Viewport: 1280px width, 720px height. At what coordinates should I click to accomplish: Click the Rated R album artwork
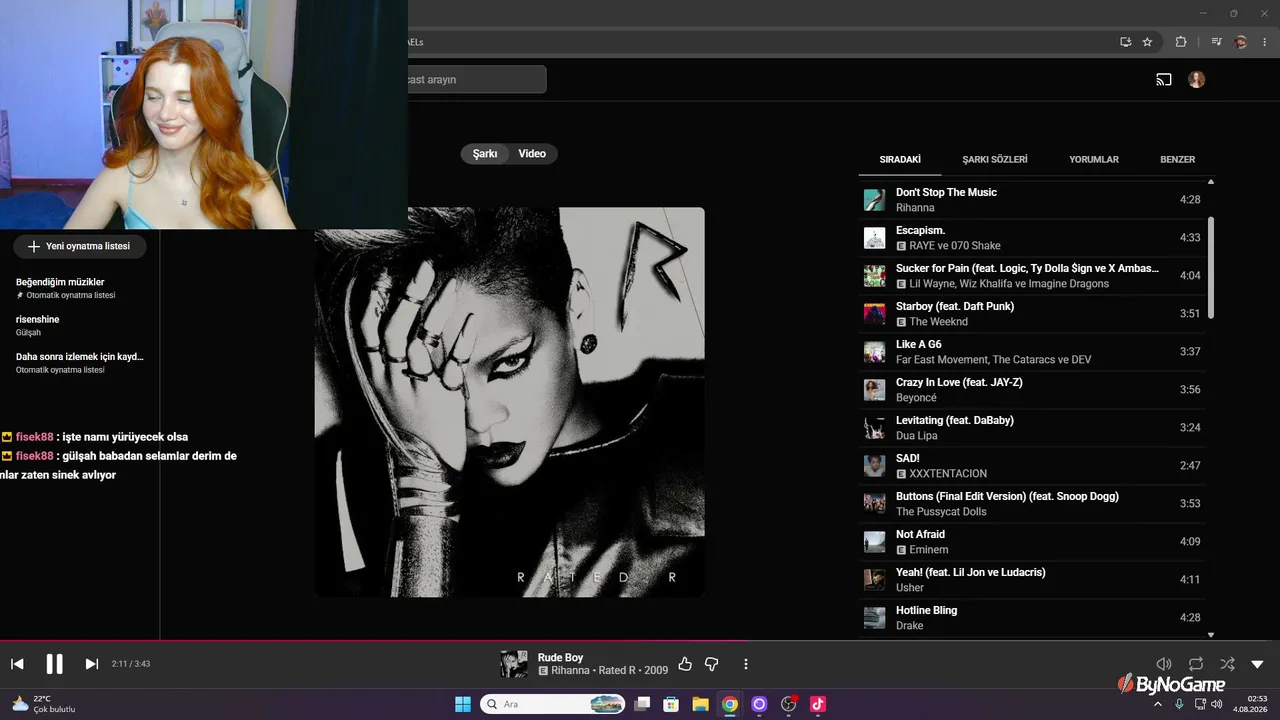click(x=510, y=402)
